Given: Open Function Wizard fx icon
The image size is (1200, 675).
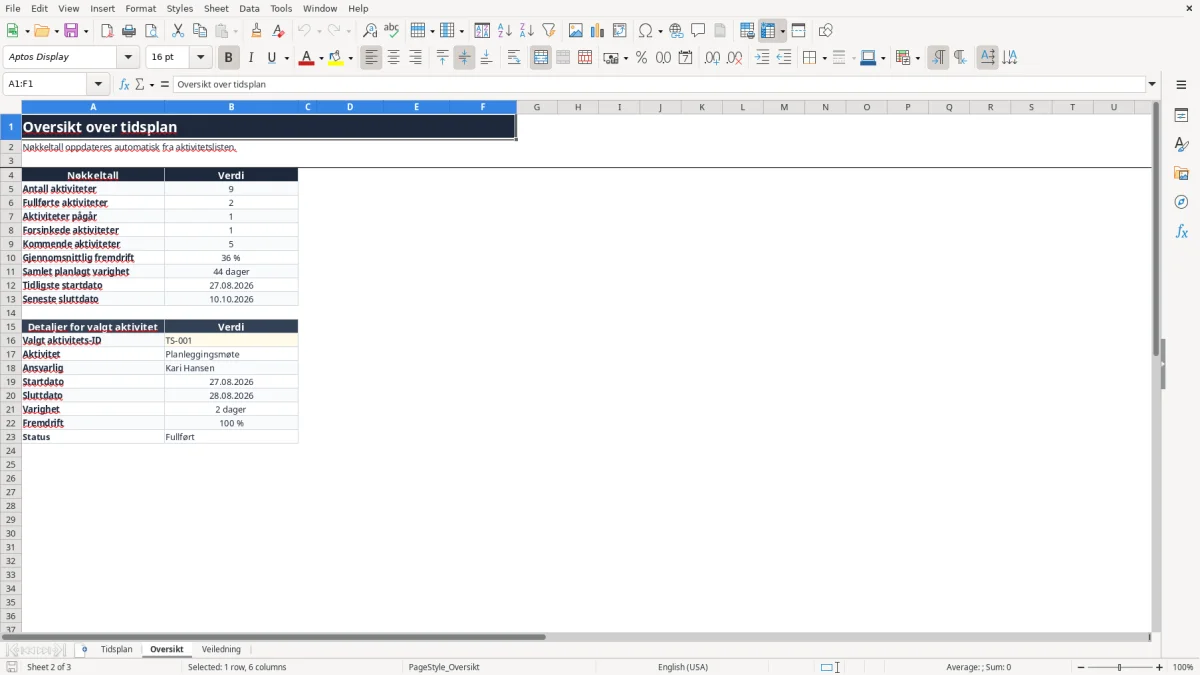Looking at the screenshot, I should pyautogui.click(x=124, y=85).
